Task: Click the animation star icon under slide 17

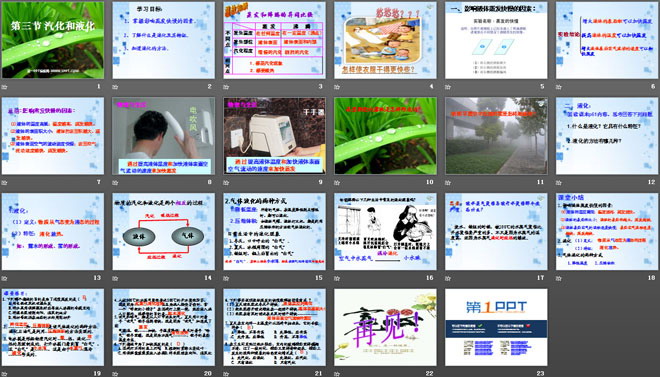Action: point(448,278)
